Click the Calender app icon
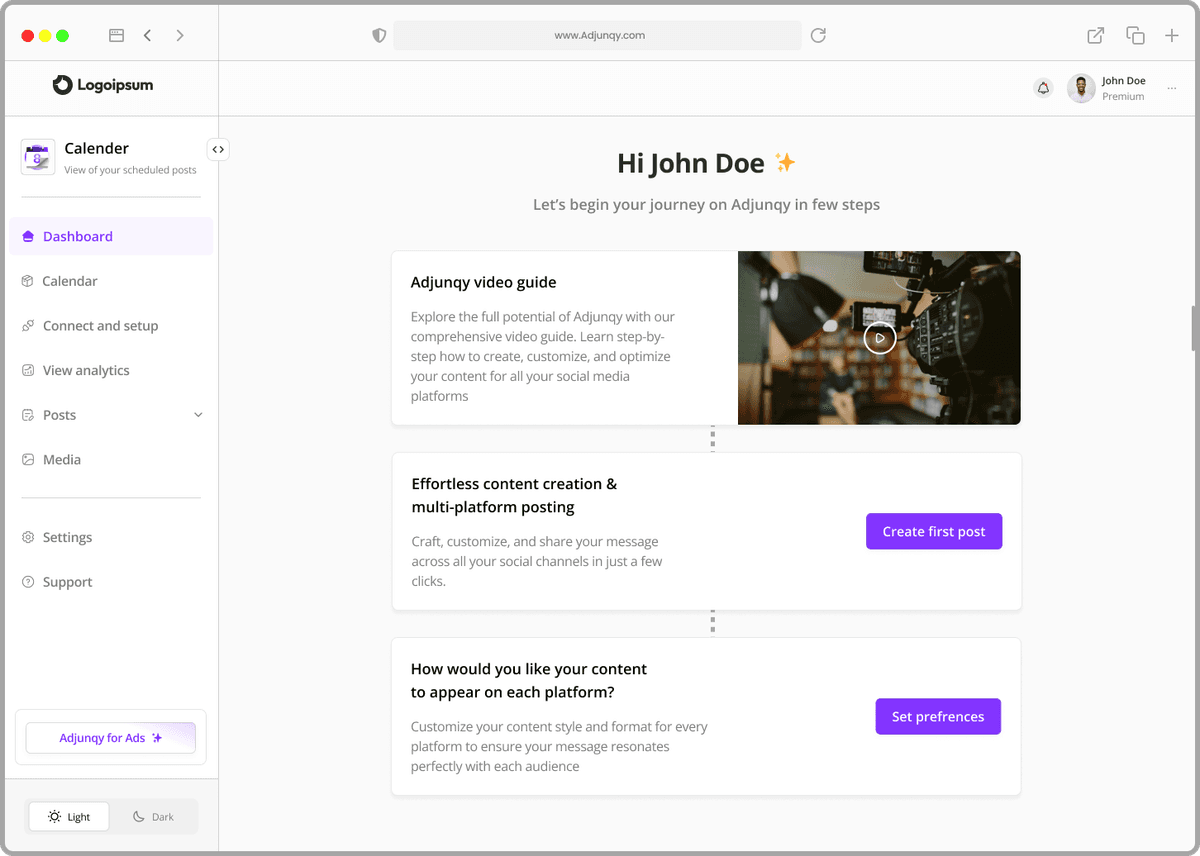This screenshot has height=856, width=1200. point(38,157)
